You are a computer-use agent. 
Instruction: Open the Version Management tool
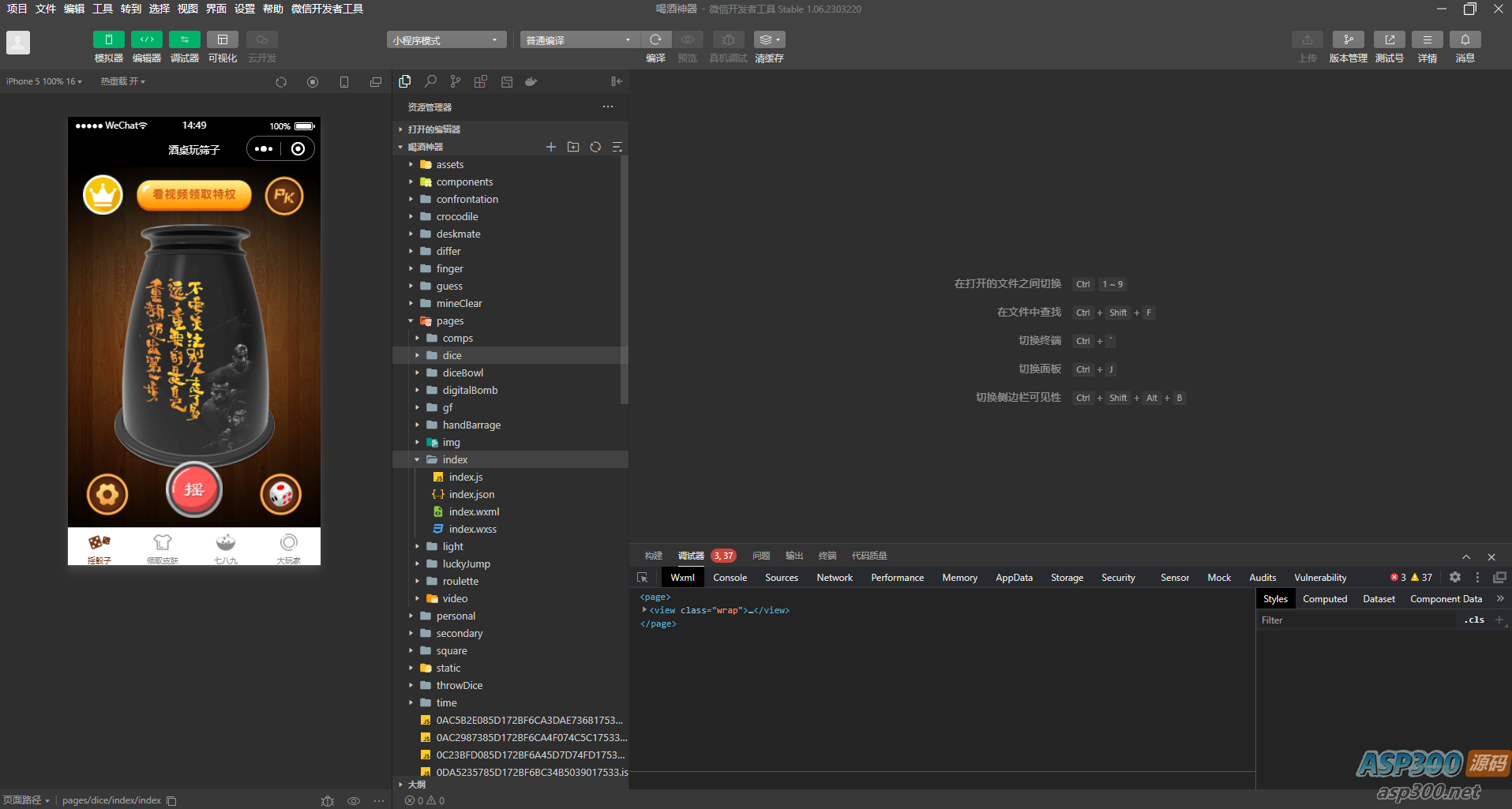point(1348,39)
